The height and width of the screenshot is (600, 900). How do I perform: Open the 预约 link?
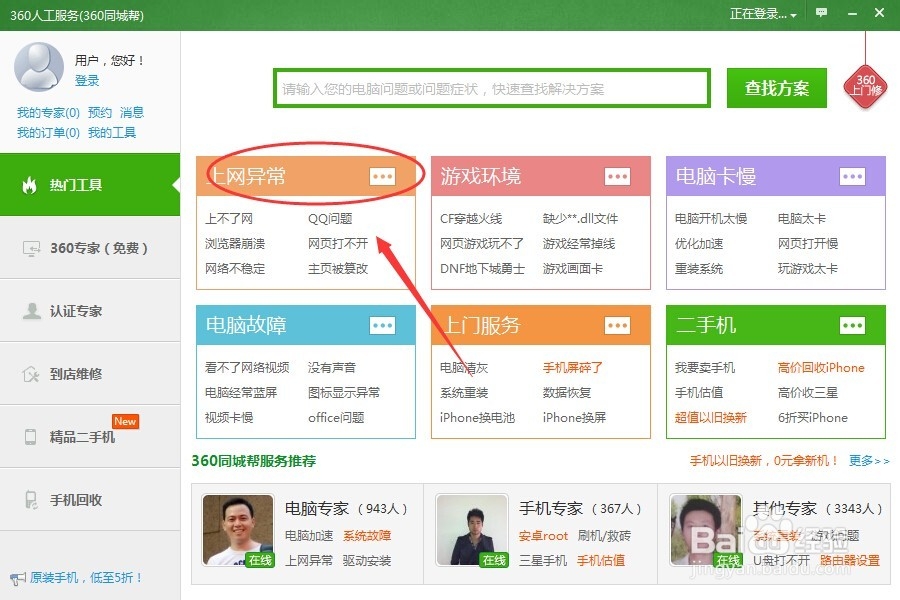pos(99,113)
